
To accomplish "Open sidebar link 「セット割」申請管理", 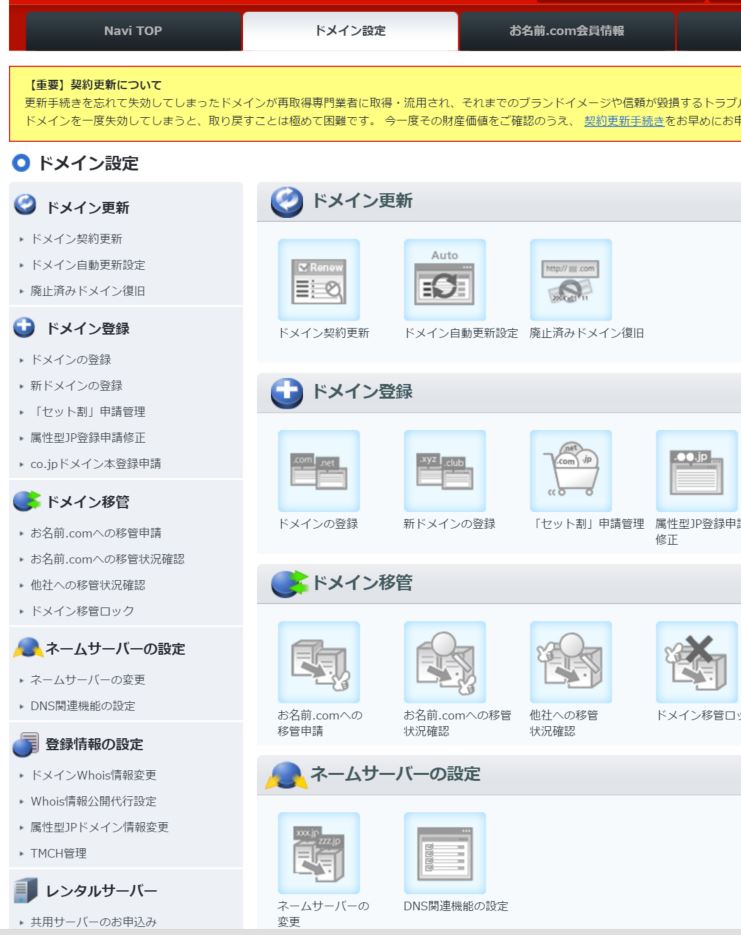I will 88,411.
